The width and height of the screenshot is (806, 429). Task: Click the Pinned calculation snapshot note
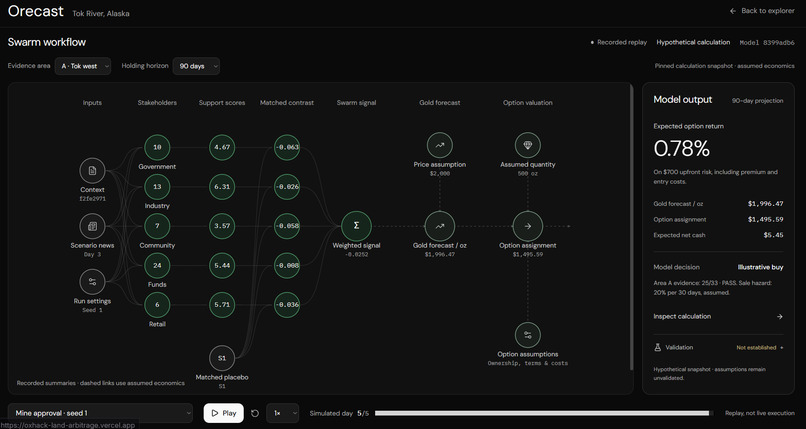725,66
